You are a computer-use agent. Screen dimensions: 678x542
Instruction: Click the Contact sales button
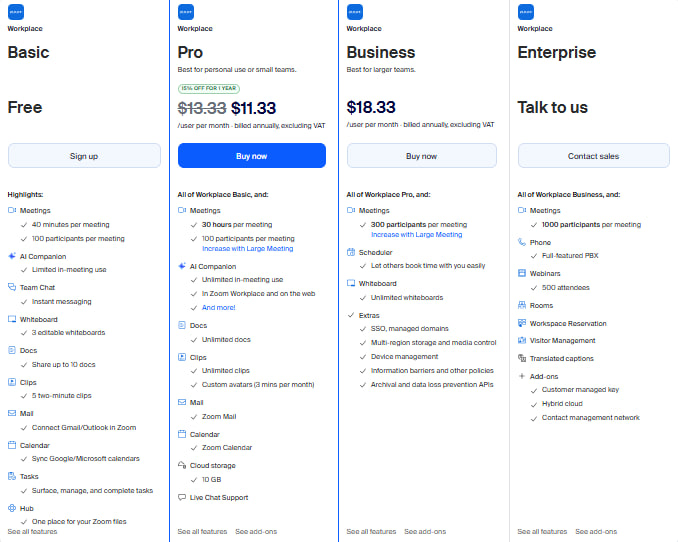pyautogui.click(x=593, y=156)
